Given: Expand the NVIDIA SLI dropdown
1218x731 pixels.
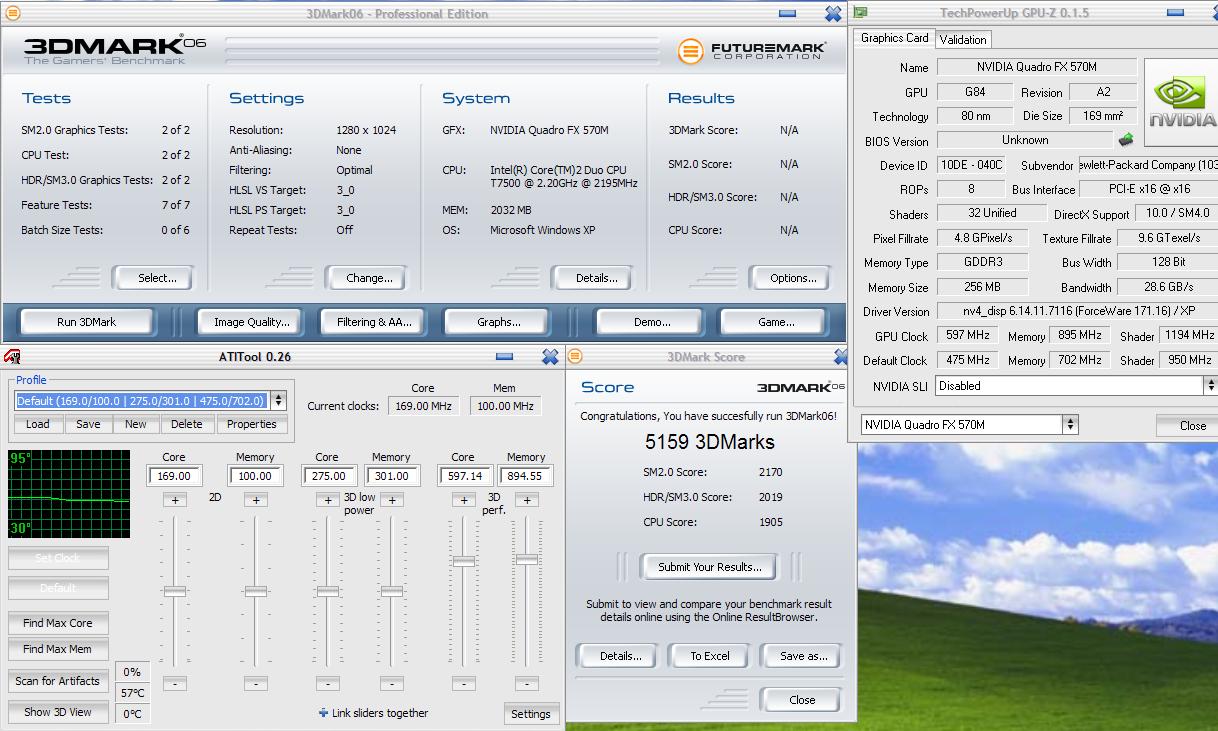Looking at the screenshot, I should point(1210,385).
